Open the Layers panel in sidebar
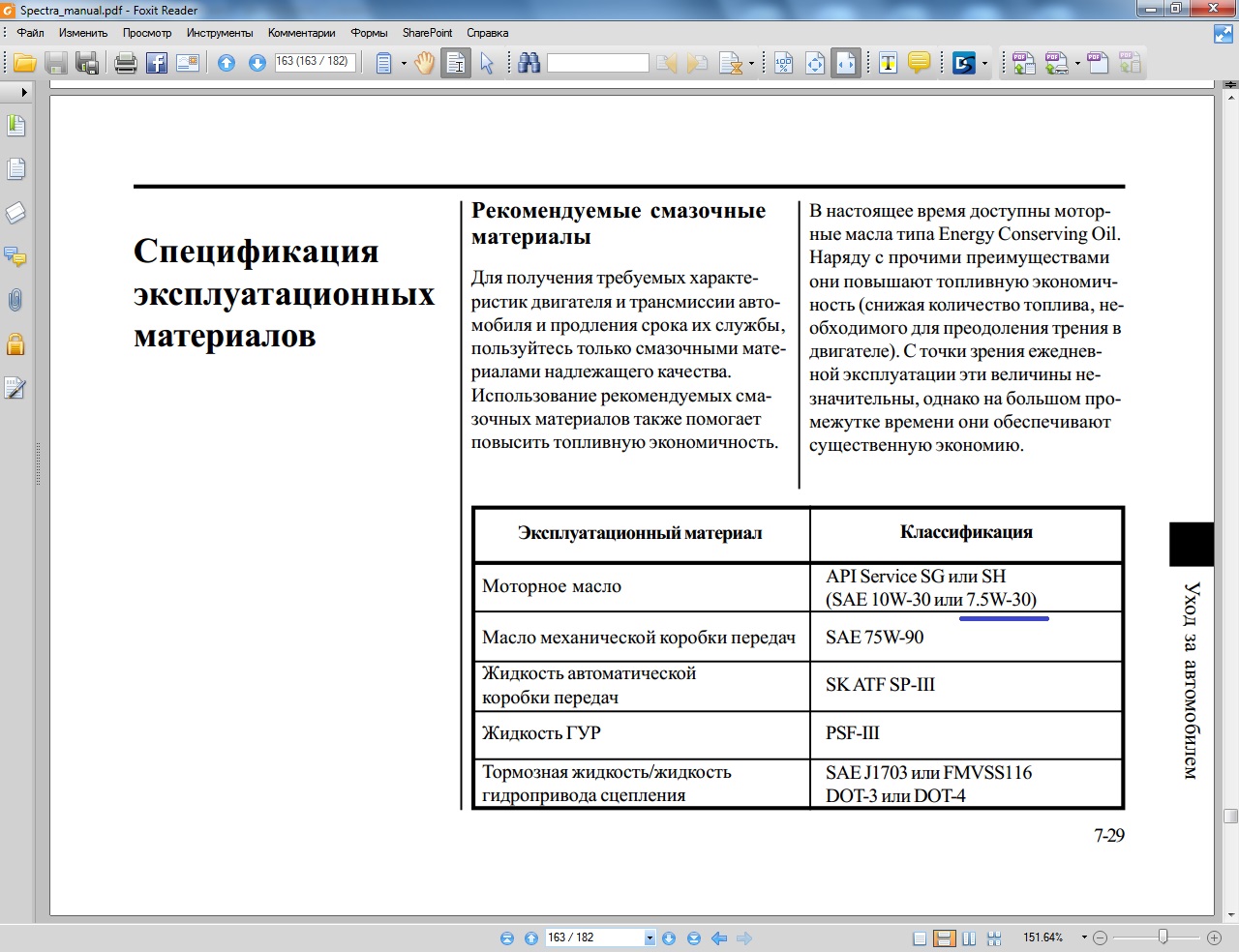The height and width of the screenshot is (952, 1239). pos(15,213)
